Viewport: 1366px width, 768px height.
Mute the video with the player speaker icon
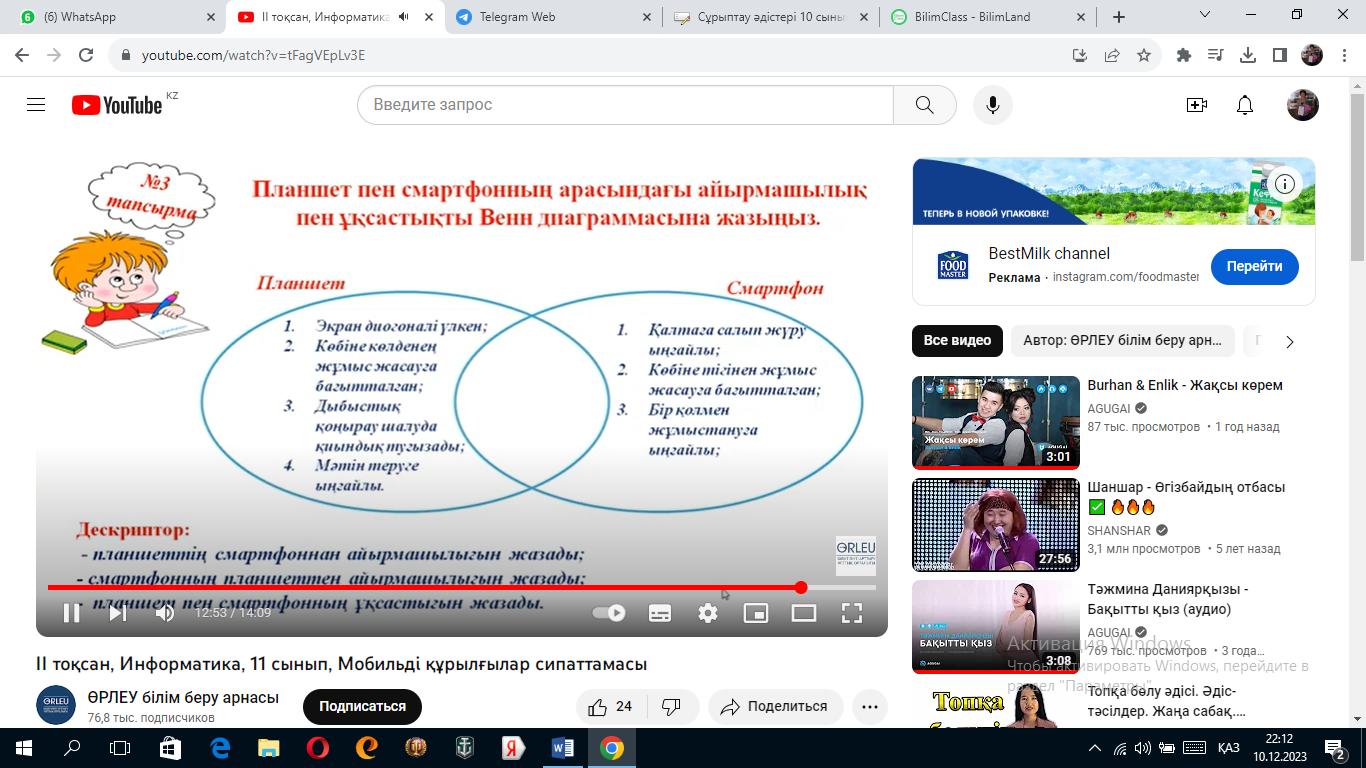165,613
